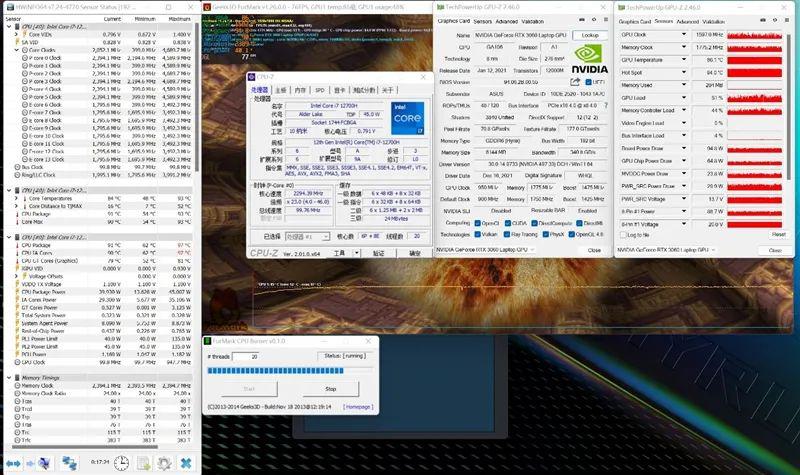The height and width of the screenshot is (475, 800).
Task: Click the Lookup button in GPU-Z
Action: pos(590,35)
